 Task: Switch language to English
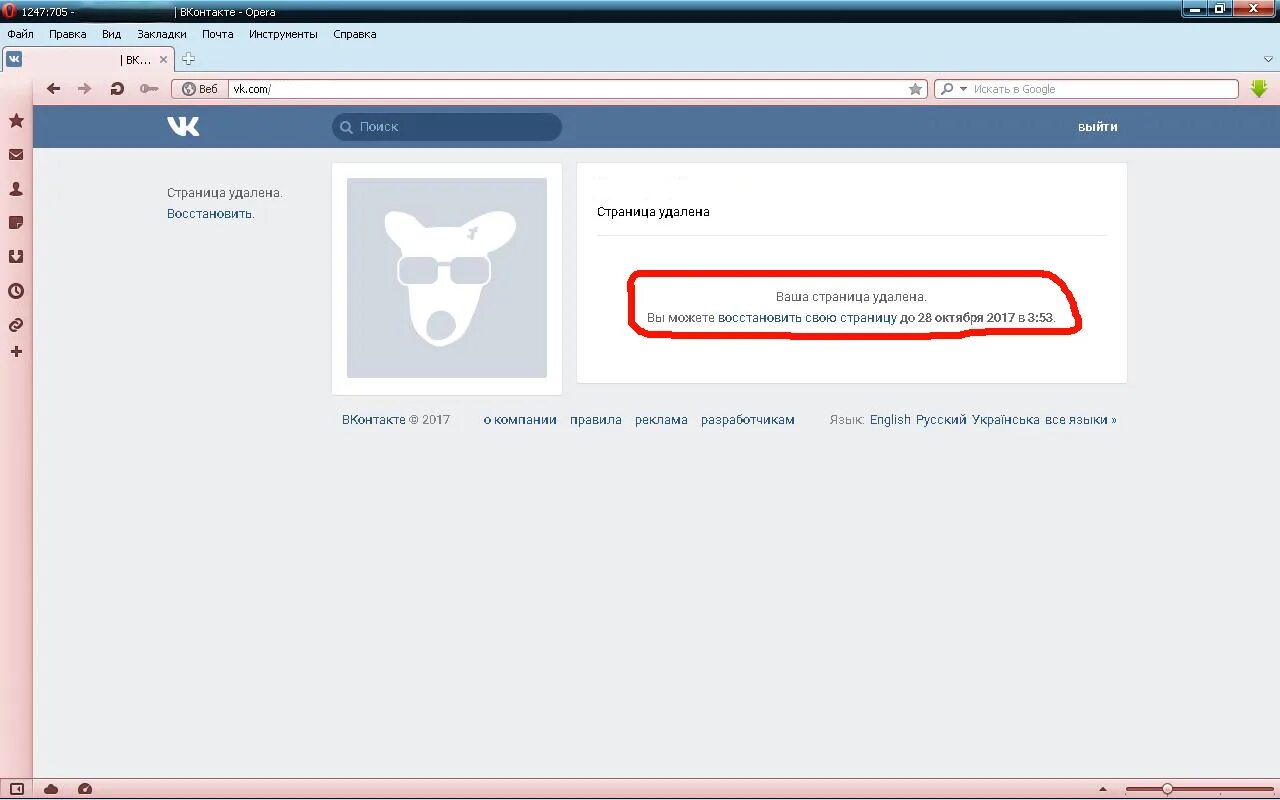(x=890, y=420)
